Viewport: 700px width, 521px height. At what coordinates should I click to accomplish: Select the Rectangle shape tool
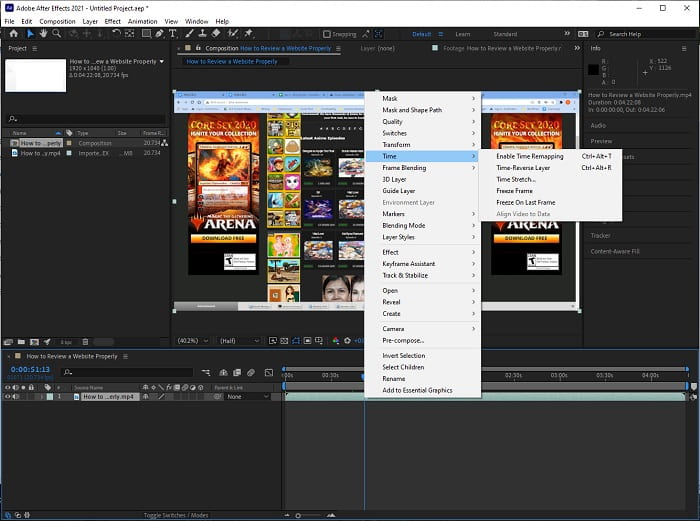[146, 33]
